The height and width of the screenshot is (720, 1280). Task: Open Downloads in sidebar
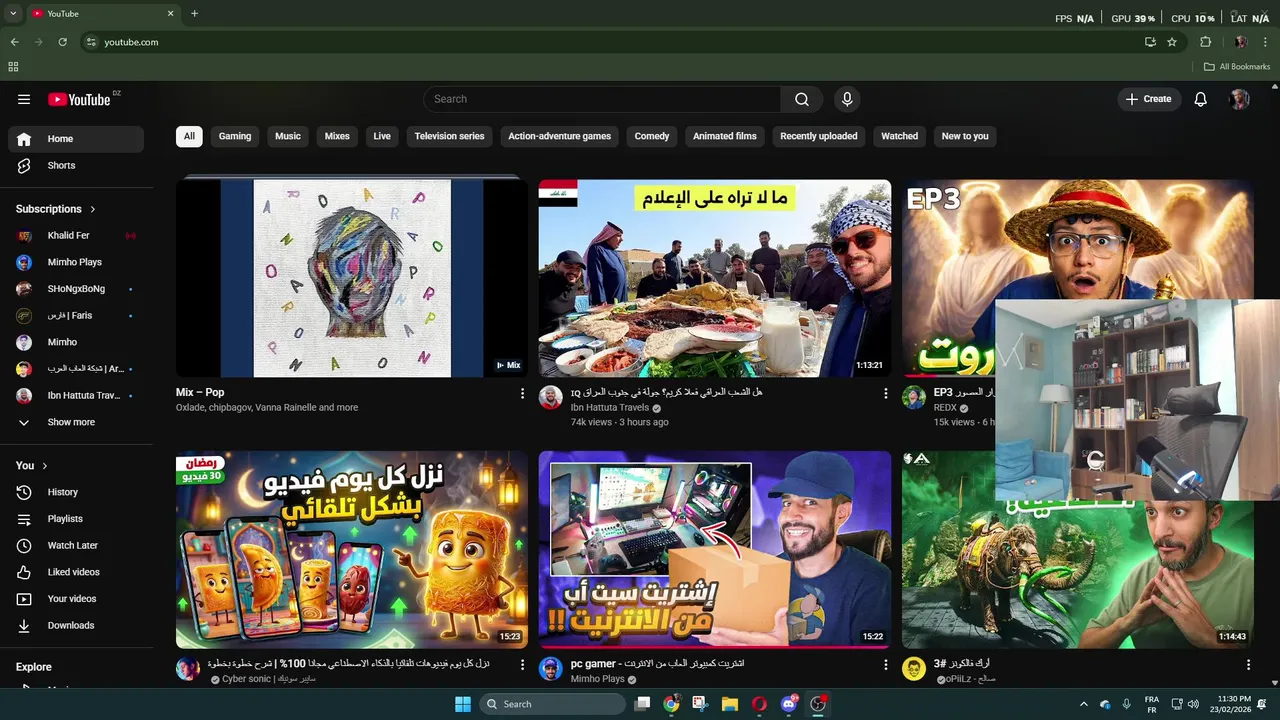76,625
